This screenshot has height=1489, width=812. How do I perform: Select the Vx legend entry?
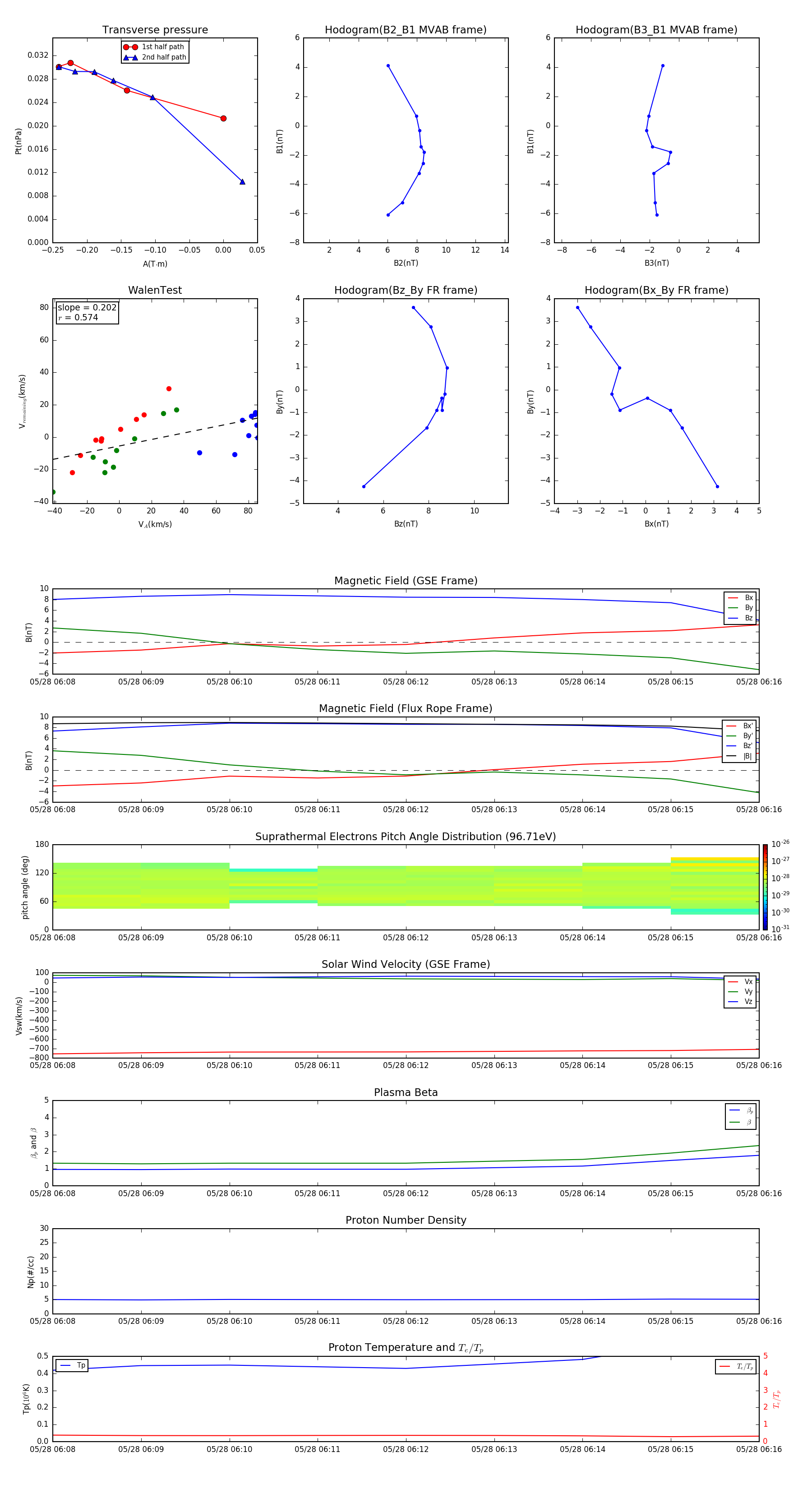[740, 981]
